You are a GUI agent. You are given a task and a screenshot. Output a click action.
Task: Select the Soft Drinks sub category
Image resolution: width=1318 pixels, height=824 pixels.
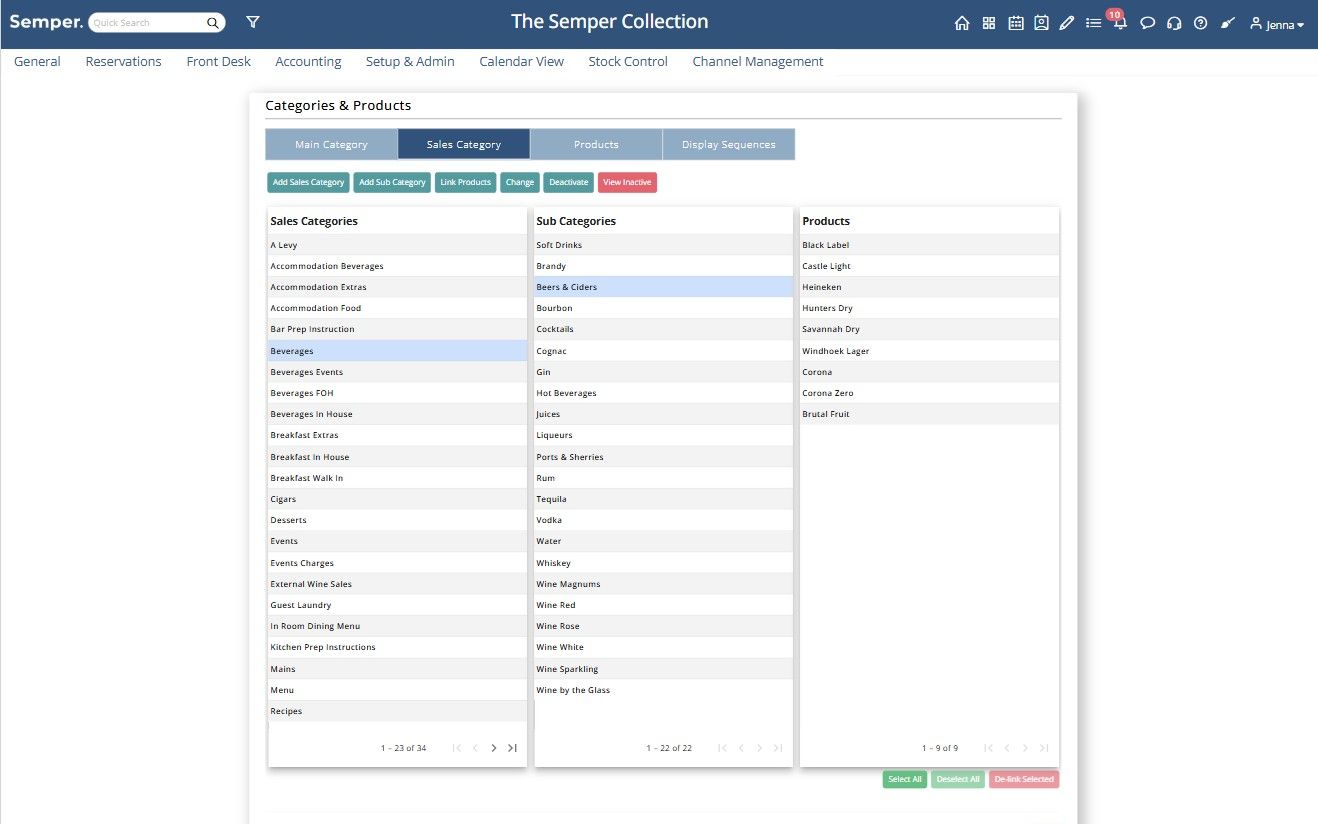(664, 245)
